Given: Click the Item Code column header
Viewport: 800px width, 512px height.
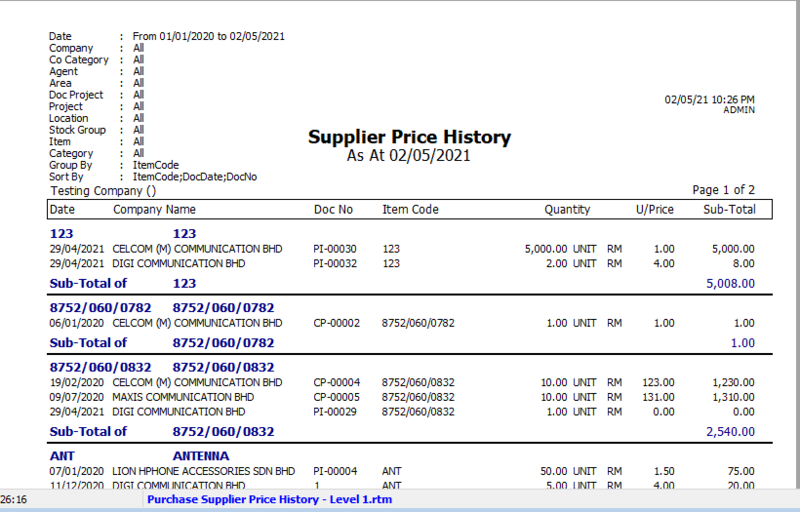Looking at the screenshot, I should click(x=410, y=210).
